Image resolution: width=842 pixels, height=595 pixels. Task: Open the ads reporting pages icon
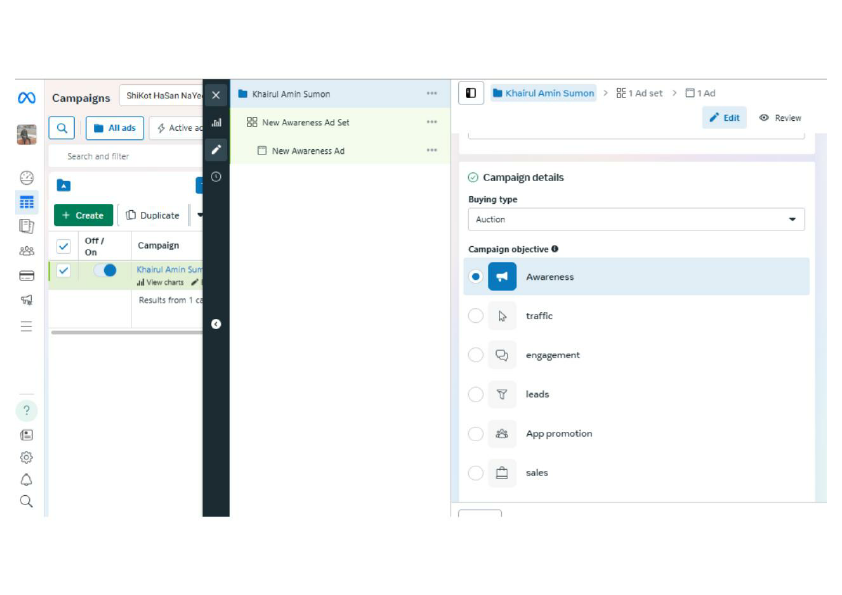[x=27, y=226]
